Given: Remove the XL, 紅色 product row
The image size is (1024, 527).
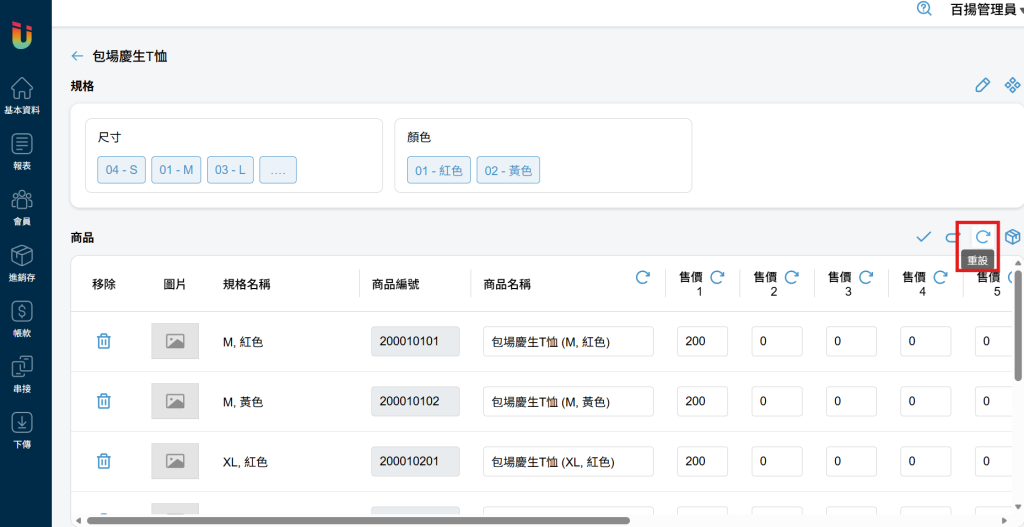Looking at the screenshot, I should tap(103, 461).
